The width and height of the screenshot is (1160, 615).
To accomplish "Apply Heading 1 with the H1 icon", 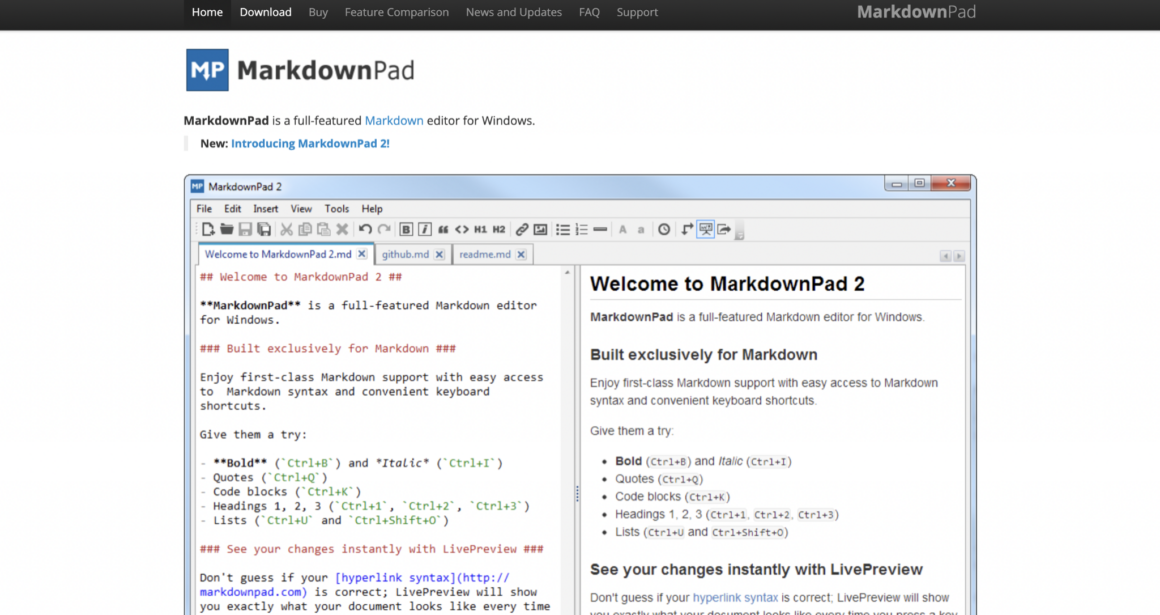I will click(481, 229).
